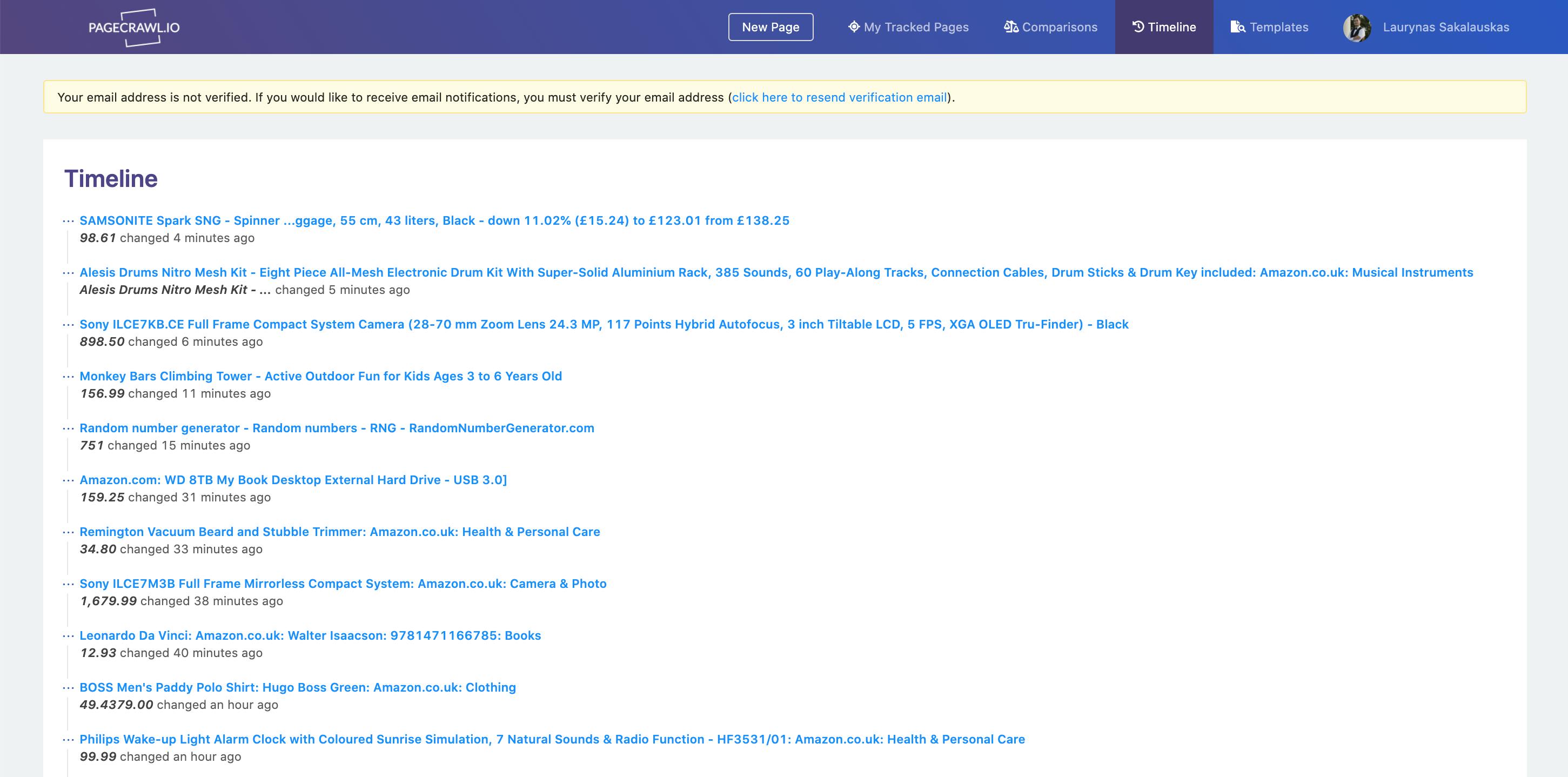This screenshot has width=1568, height=777.
Task: Click the value 1,679.99 under Sony ILCE7M3B
Action: click(108, 601)
